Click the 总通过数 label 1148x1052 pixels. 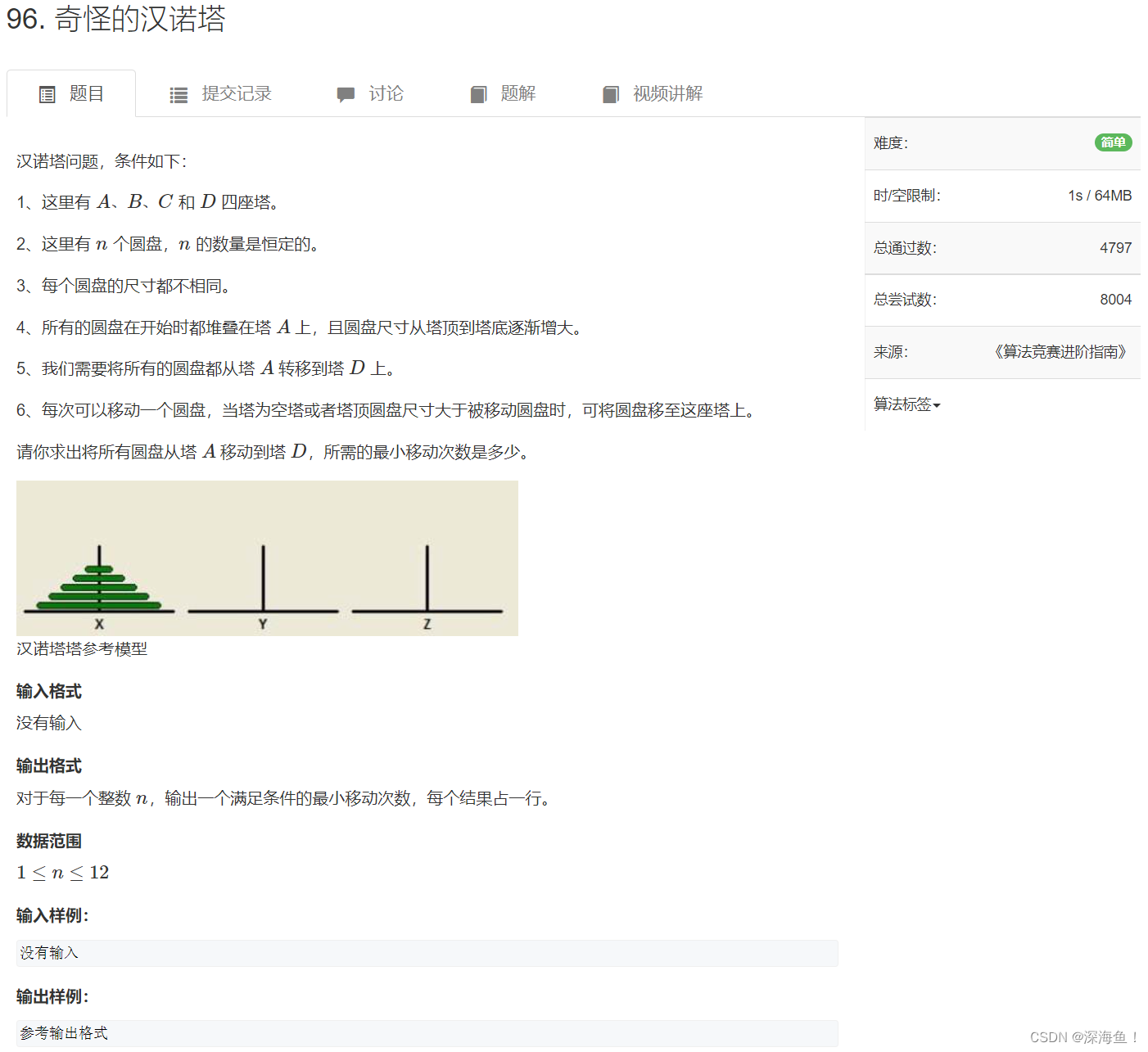click(x=905, y=248)
